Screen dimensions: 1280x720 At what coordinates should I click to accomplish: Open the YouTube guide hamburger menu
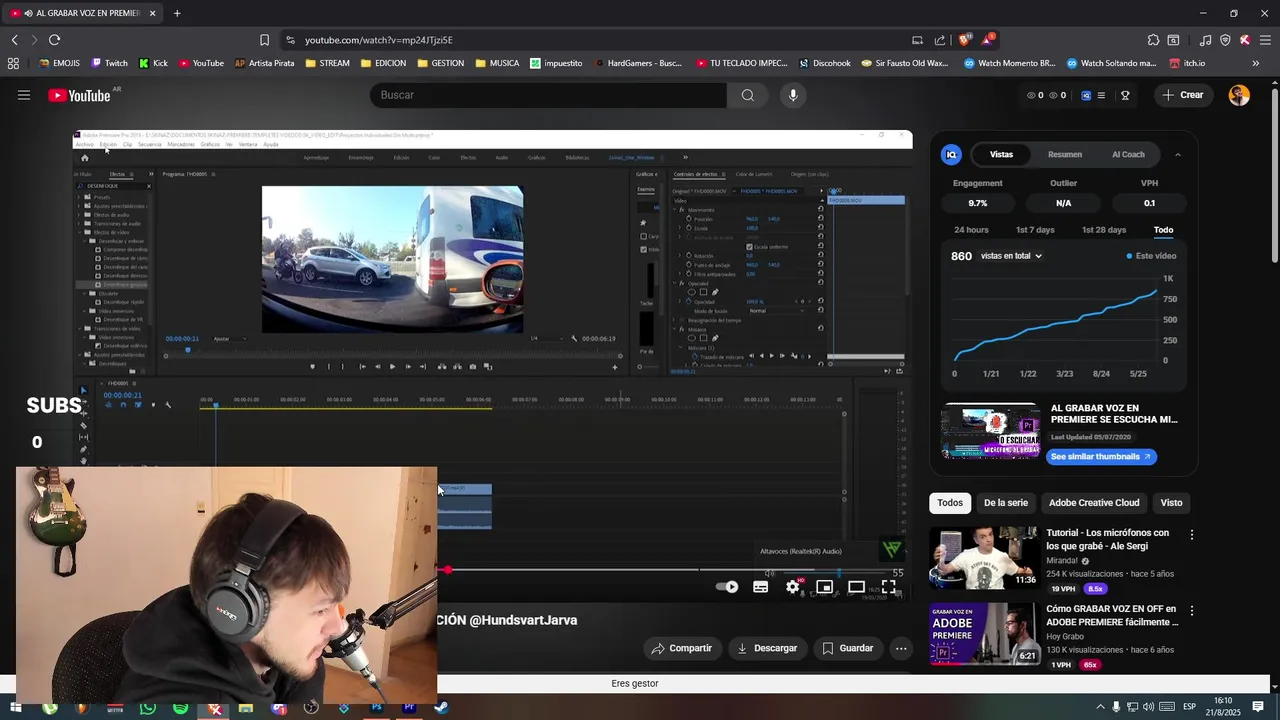click(x=24, y=95)
